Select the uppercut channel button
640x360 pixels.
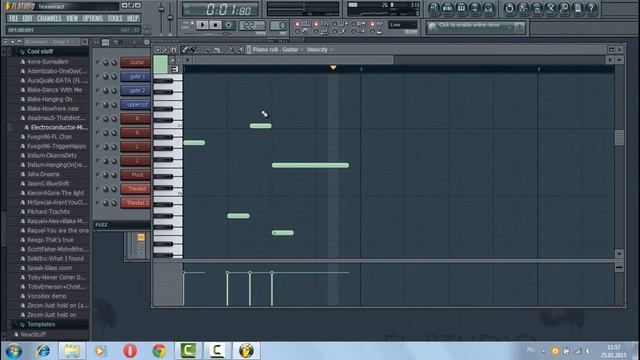coord(136,104)
